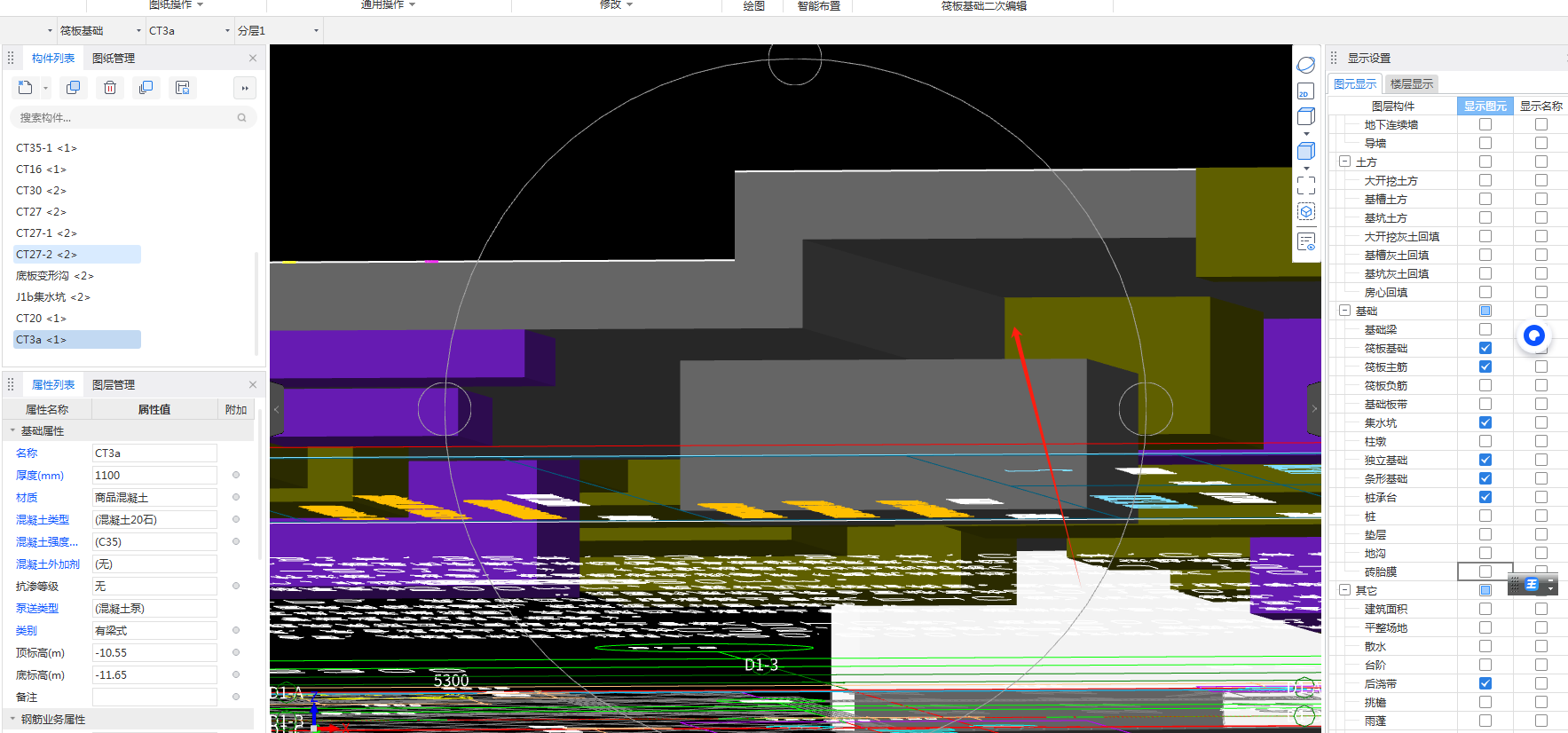Switch to the 图层管理 tab

click(x=114, y=385)
